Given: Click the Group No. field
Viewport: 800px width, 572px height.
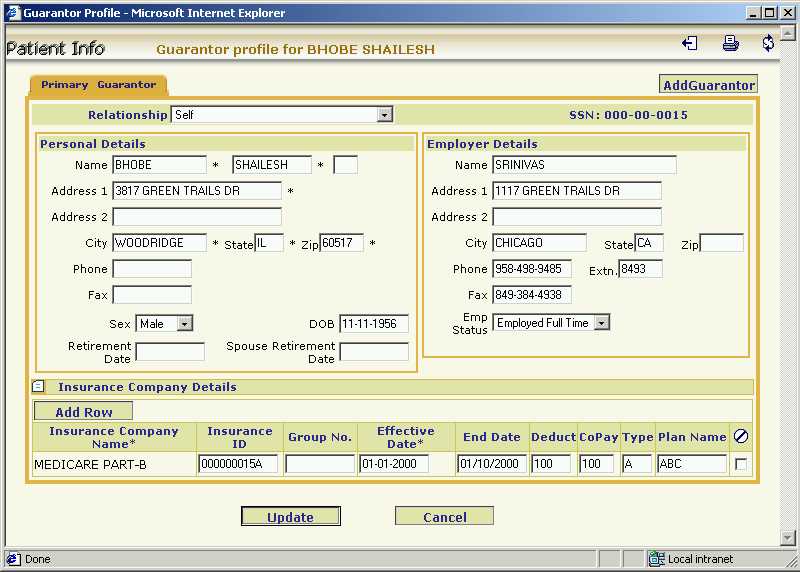Looking at the screenshot, I should [x=320, y=464].
